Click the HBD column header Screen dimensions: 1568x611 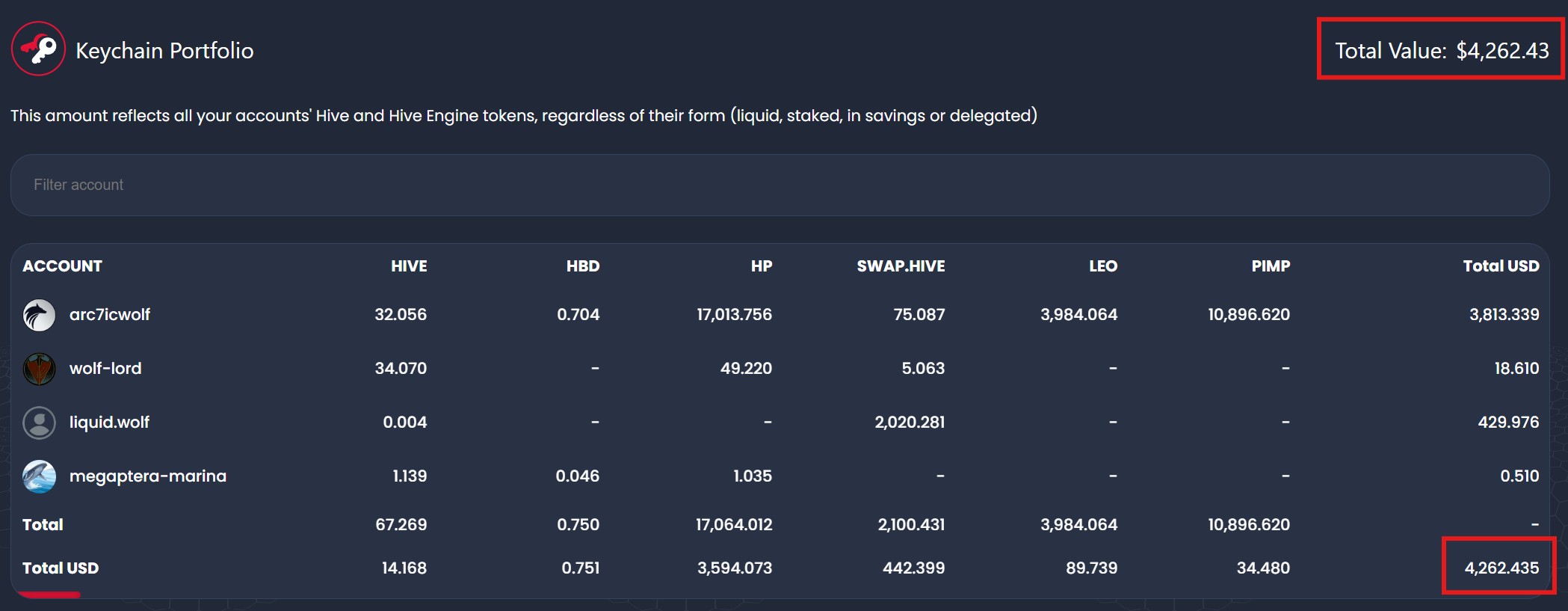click(x=583, y=266)
